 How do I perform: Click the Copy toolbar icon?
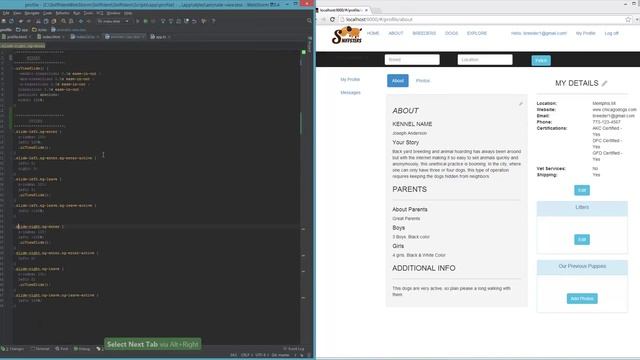click(46, 21)
